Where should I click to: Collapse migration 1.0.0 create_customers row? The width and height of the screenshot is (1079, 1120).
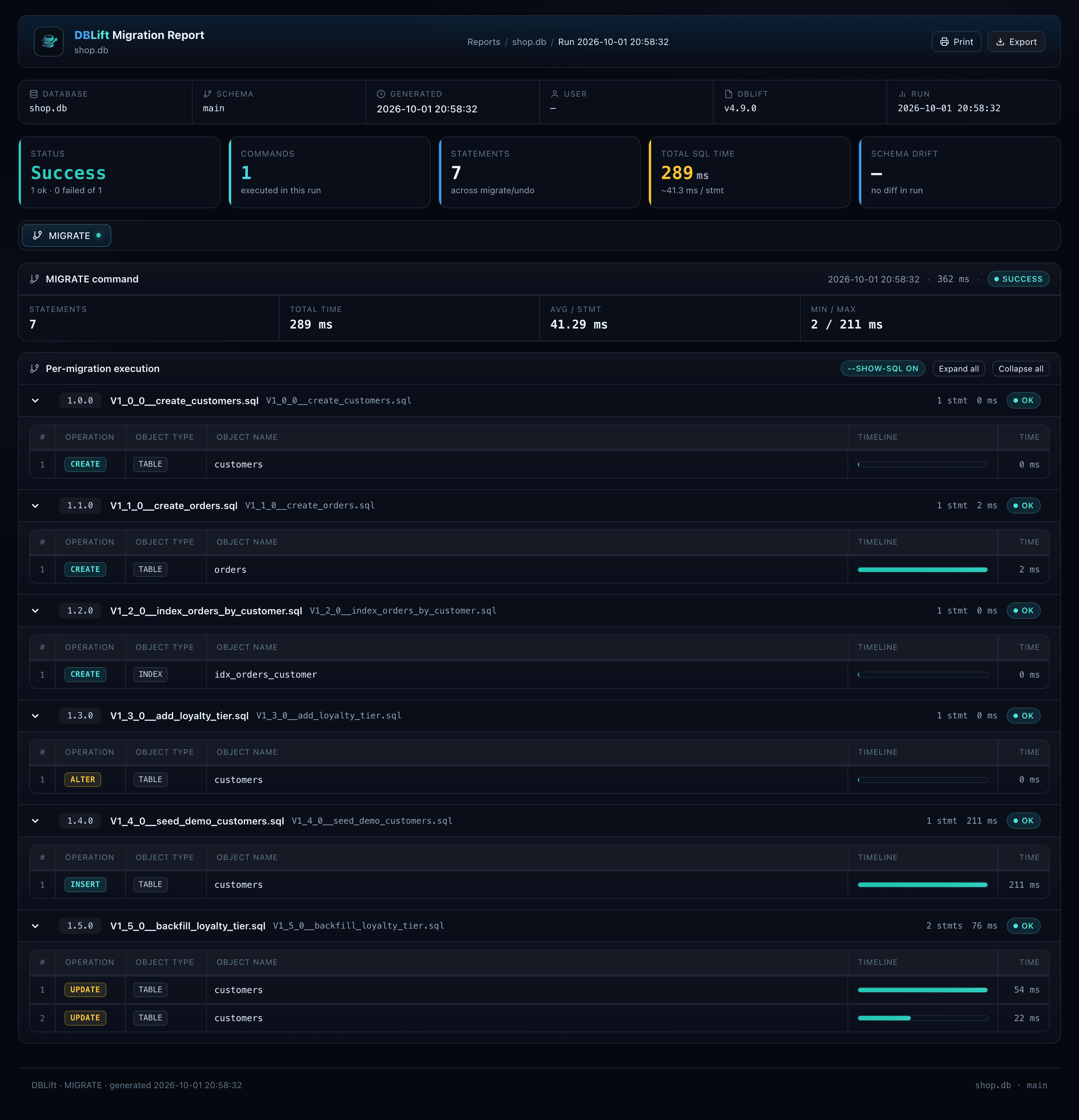(36, 400)
